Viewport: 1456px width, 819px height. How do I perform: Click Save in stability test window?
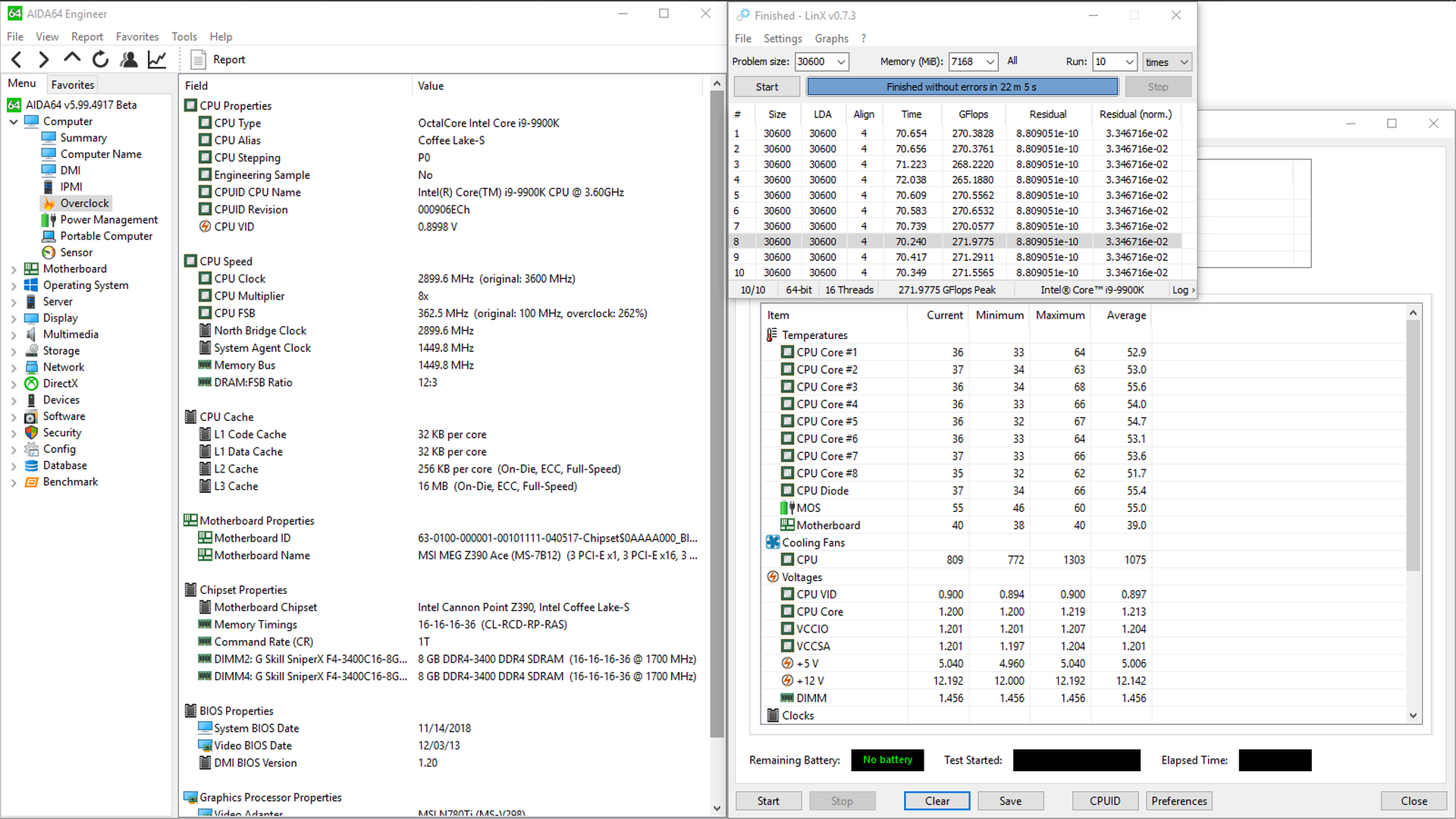pos(1010,801)
